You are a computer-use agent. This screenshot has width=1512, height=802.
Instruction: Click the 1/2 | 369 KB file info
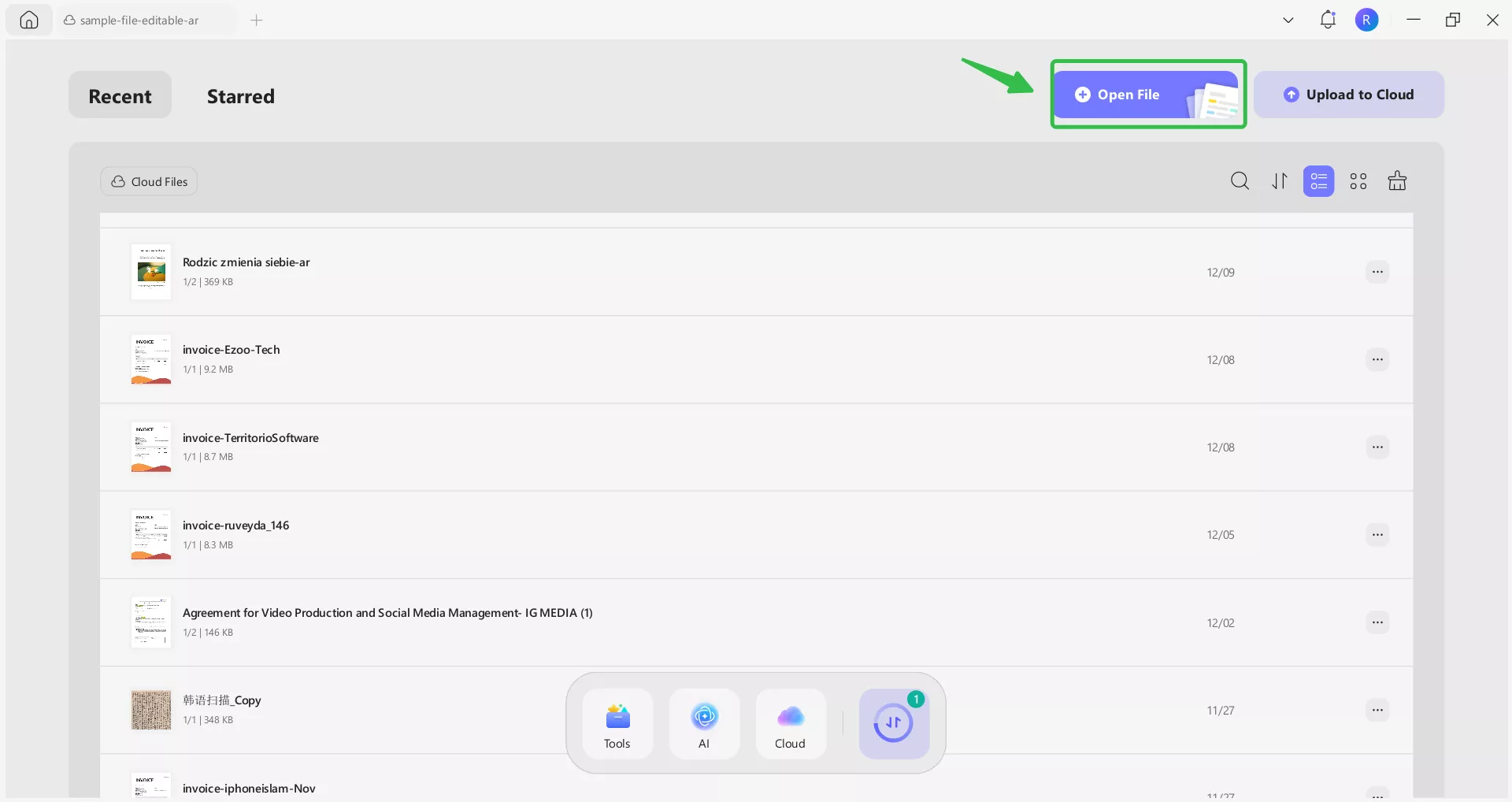tap(208, 282)
